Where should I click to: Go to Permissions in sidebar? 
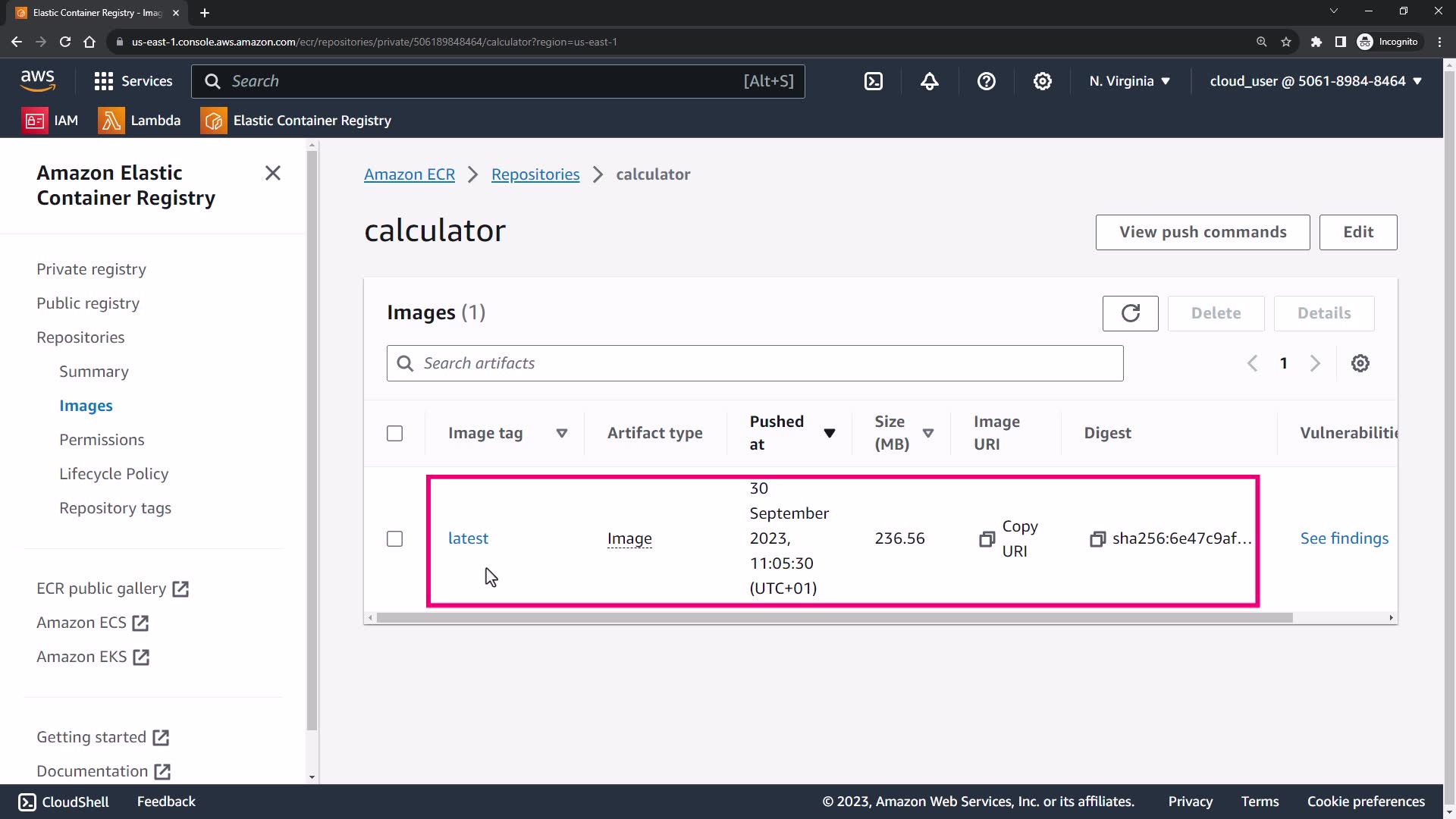coord(102,440)
